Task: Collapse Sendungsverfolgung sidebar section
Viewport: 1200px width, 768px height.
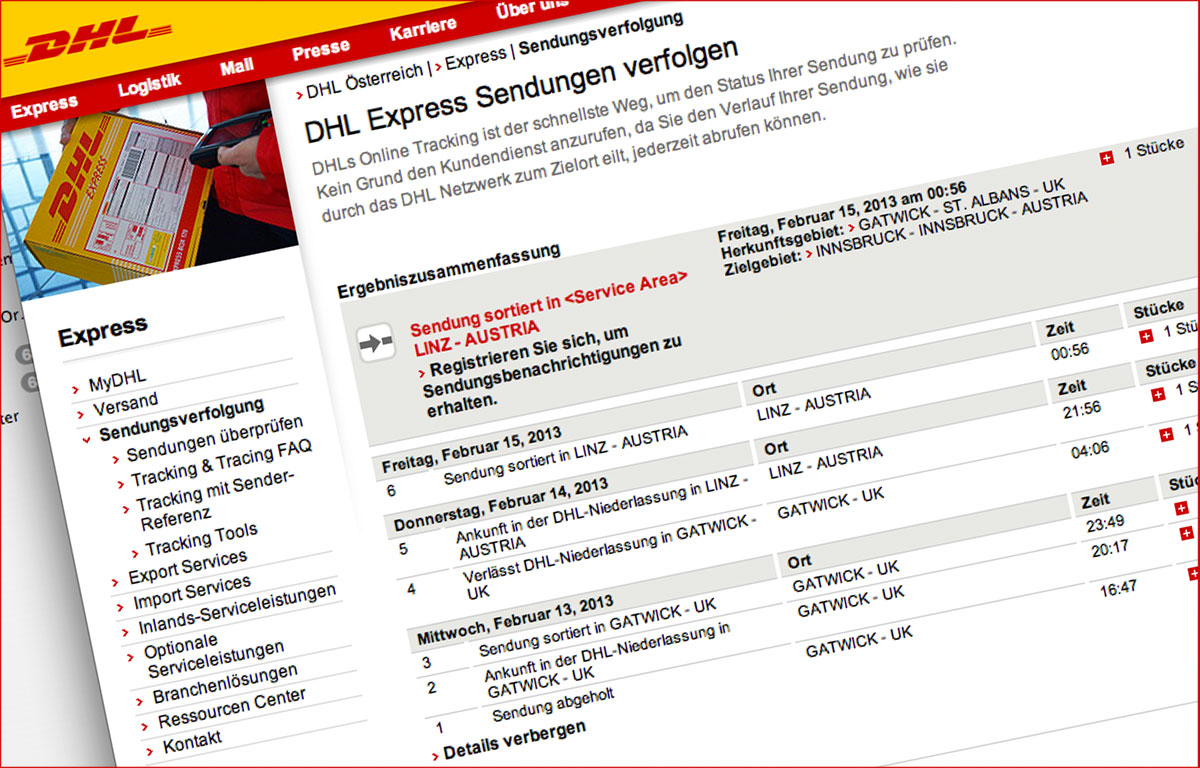Action: (181, 420)
